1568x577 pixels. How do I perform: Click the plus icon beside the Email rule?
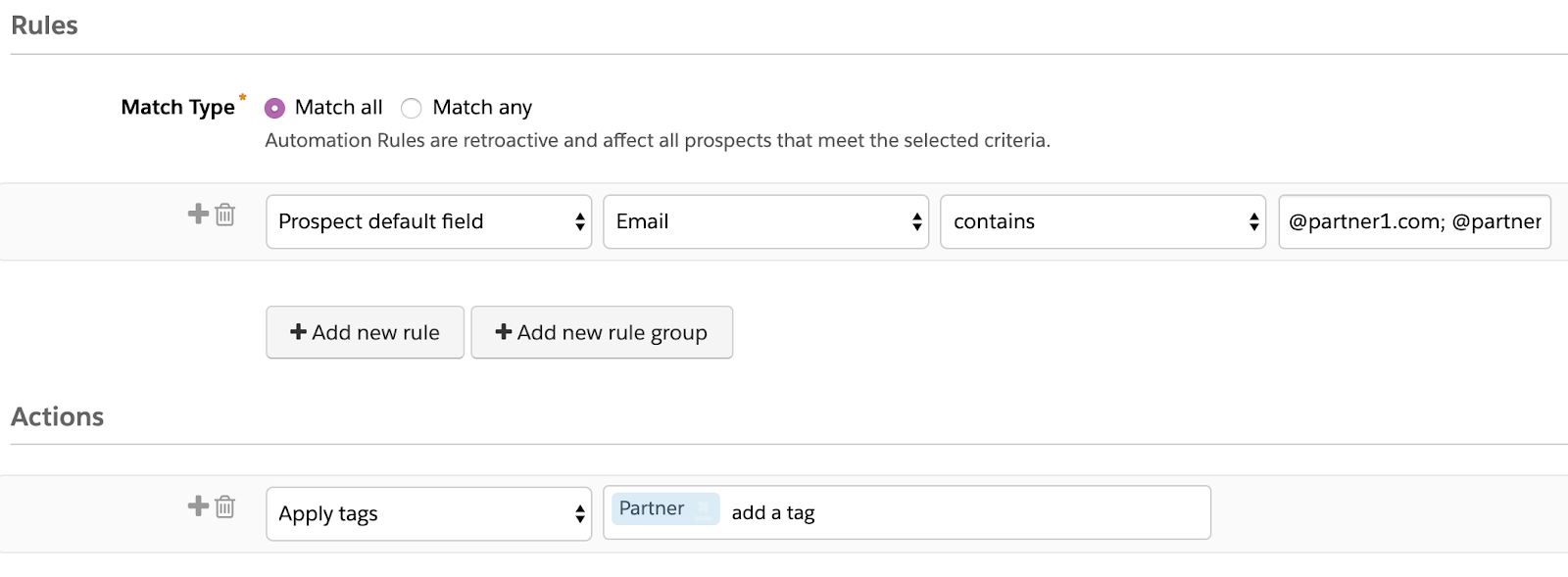pos(198,214)
